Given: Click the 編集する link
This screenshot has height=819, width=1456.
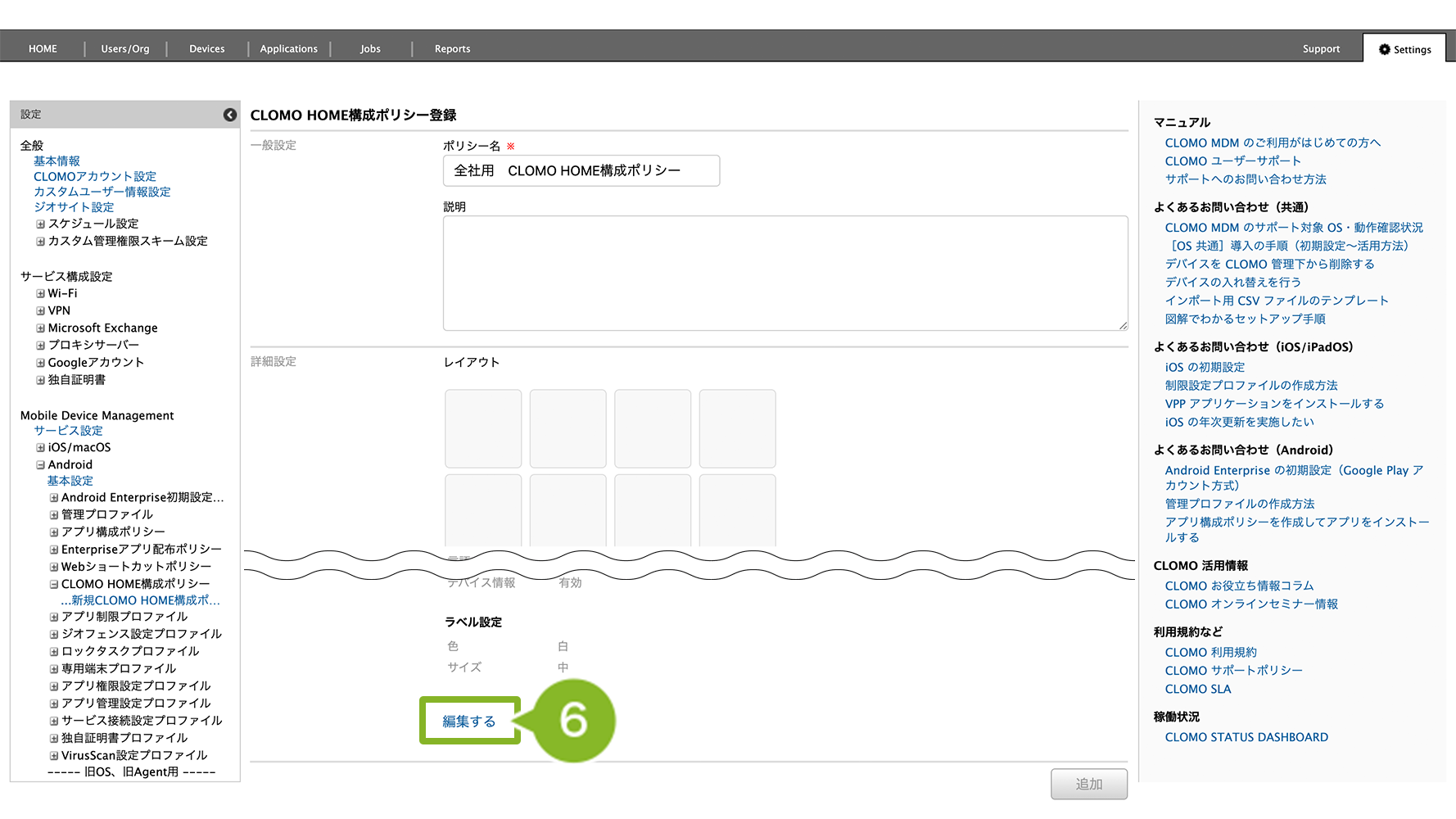Looking at the screenshot, I should (x=469, y=722).
